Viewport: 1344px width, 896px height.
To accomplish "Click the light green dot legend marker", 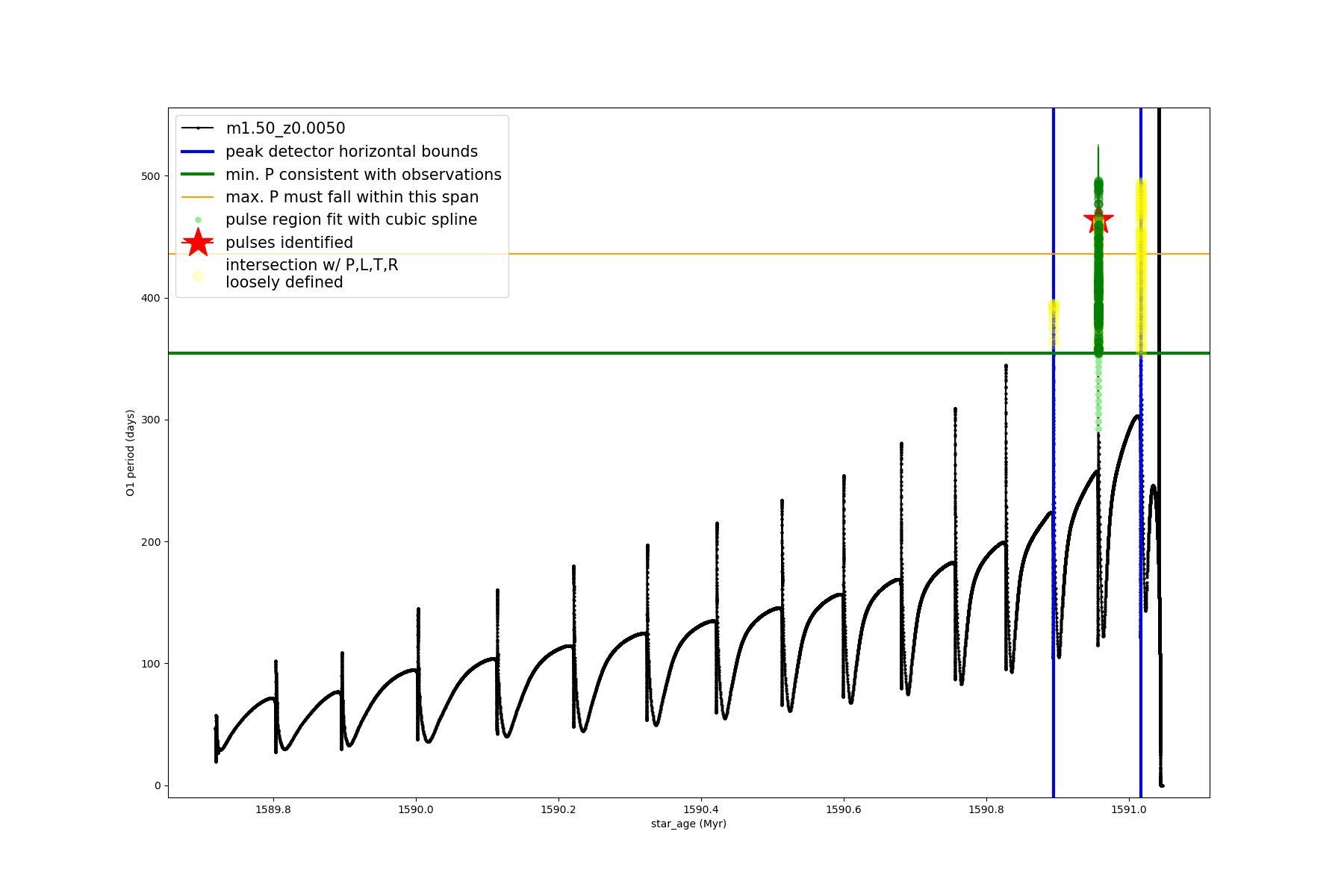I will click(x=198, y=220).
